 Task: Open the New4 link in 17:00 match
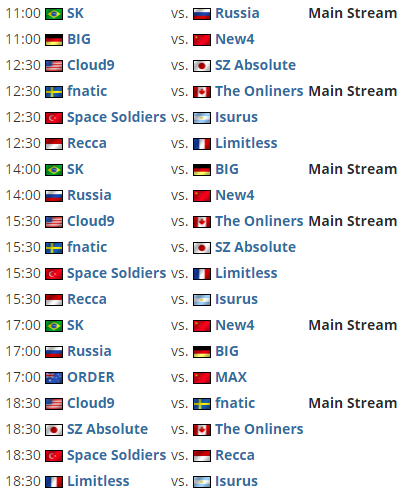point(235,325)
